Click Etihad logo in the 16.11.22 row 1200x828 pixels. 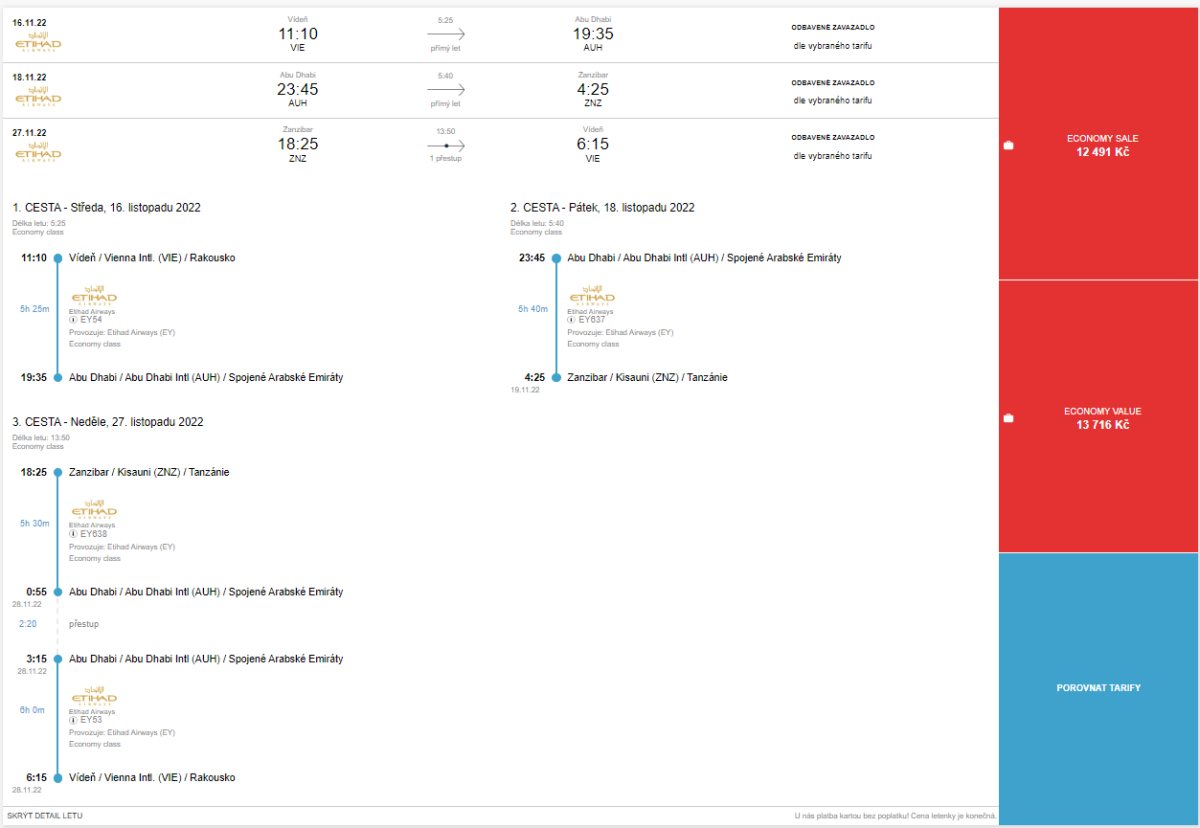(x=38, y=45)
